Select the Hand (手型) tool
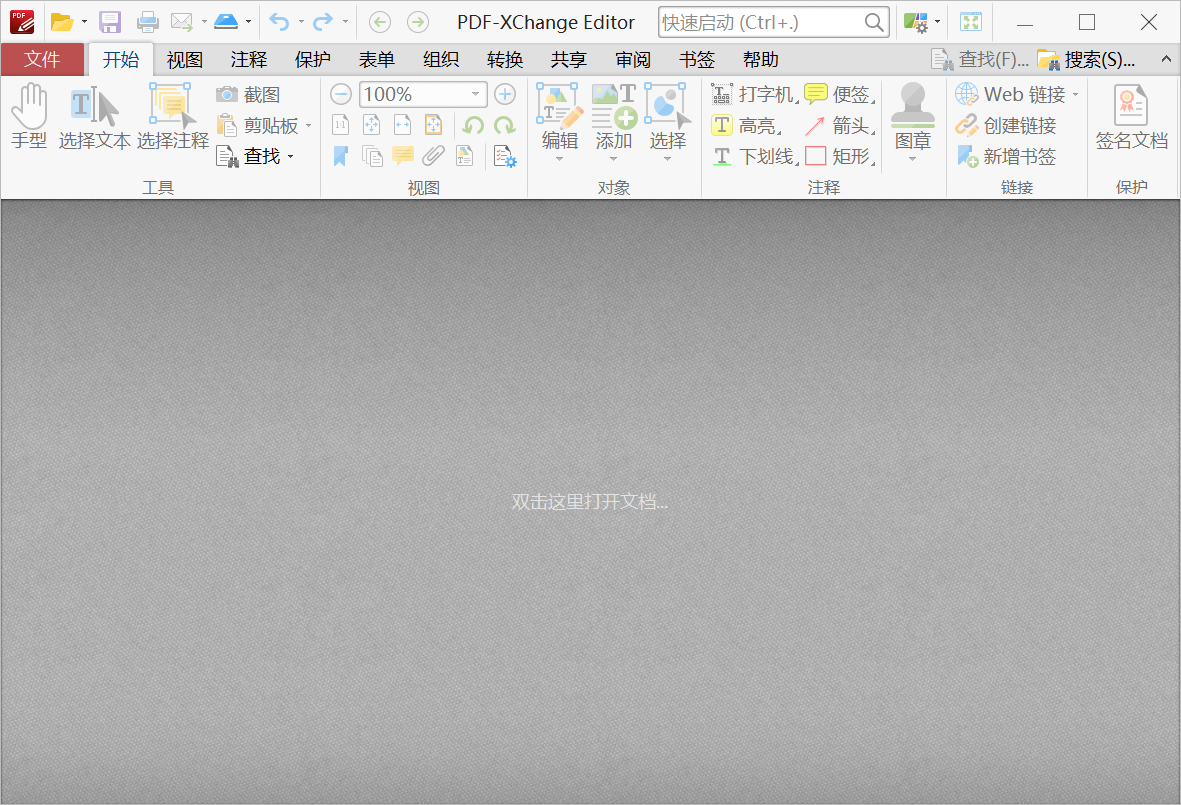Image resolution: width=1181 pixels, height=805 pixels. point(29,117)
